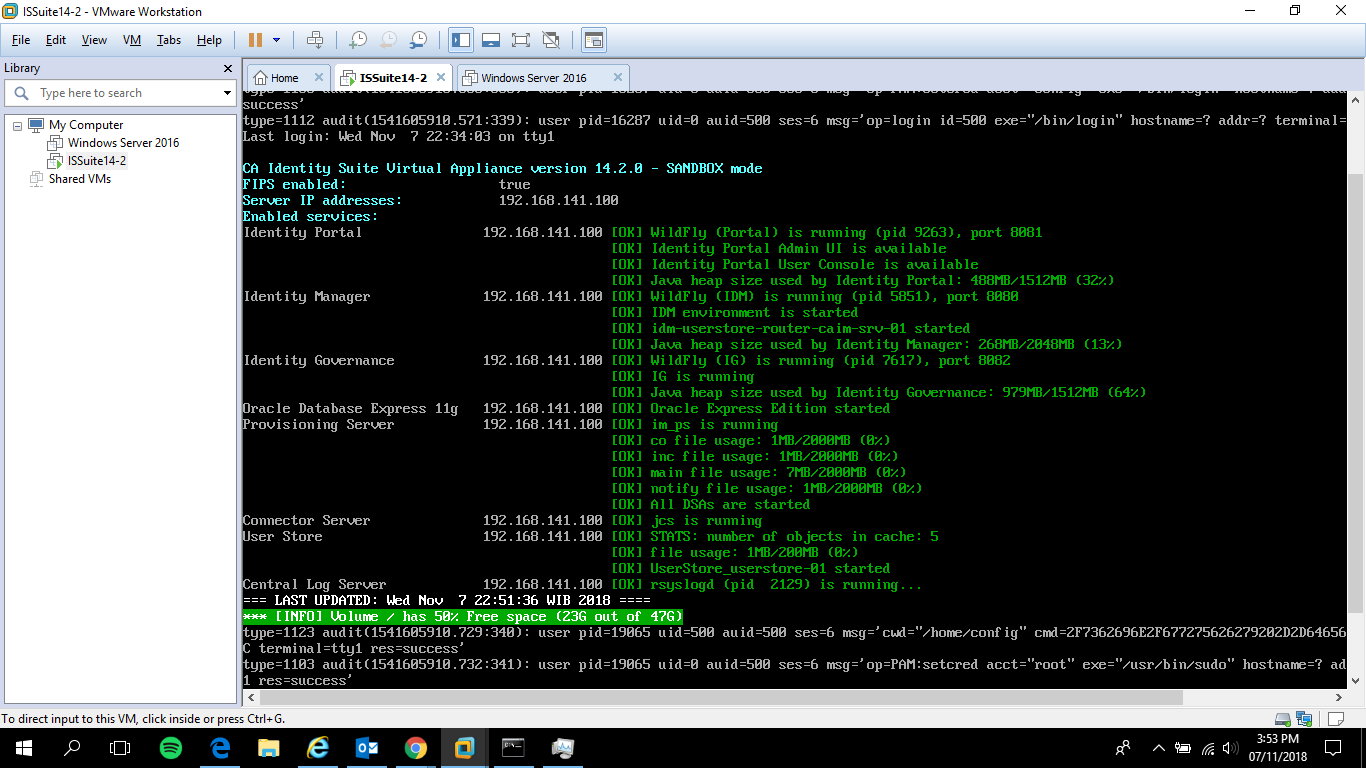Toggle the Library panel view button

[461, 40]
